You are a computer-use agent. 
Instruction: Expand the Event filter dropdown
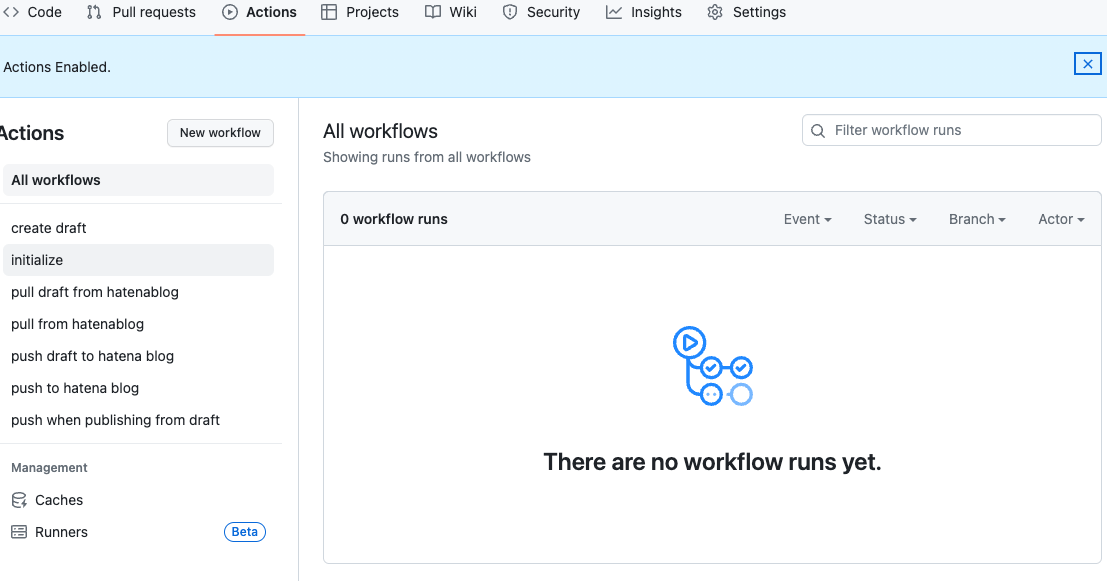(x=808, y=219)
